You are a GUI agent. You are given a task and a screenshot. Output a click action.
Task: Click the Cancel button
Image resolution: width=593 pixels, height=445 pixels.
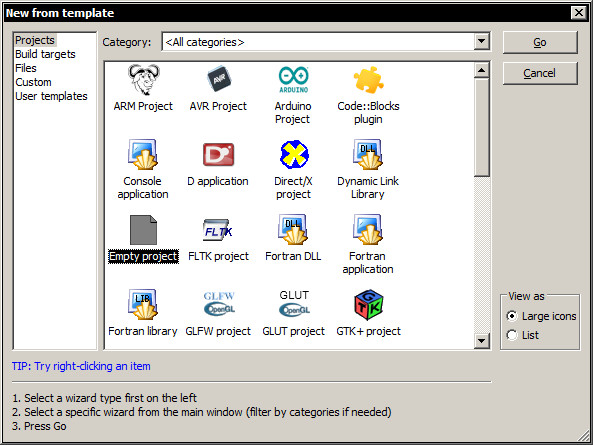pos(540,73)
